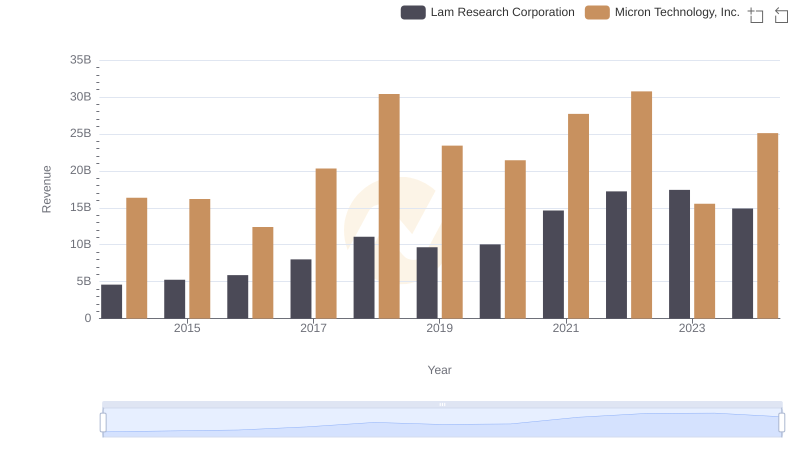
Task: Click the 2021 x-axis label
Action: [x=566, y=328]
